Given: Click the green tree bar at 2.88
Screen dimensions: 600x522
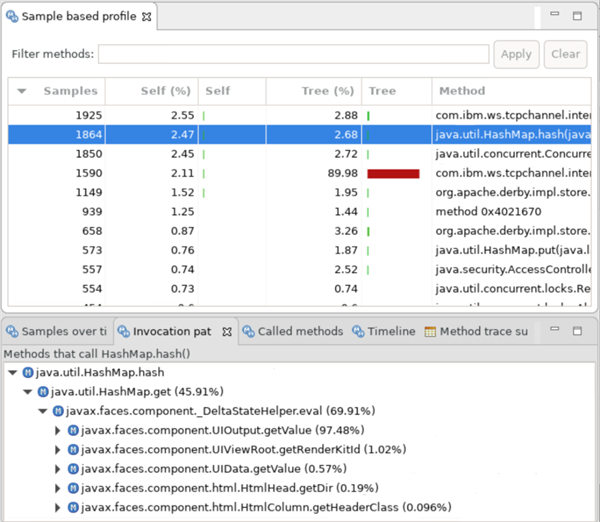Looking at the screenshot, I should [368, 116].
